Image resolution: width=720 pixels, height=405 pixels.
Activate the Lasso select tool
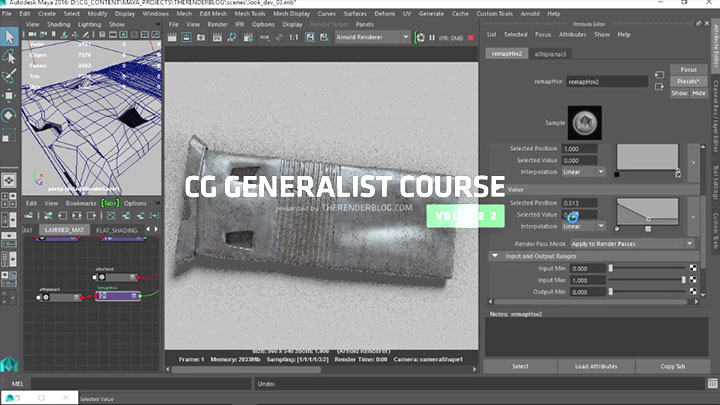[9, 56]
